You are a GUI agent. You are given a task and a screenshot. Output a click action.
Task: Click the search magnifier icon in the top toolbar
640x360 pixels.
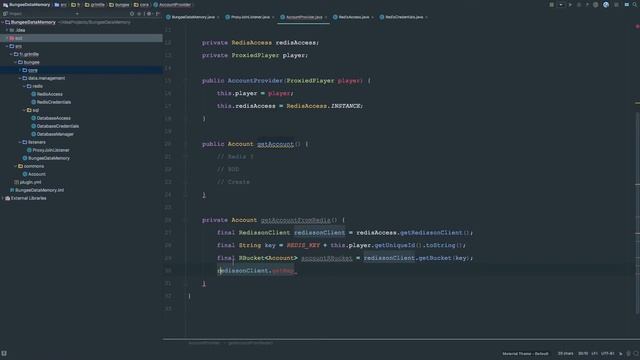coord(635,4)
